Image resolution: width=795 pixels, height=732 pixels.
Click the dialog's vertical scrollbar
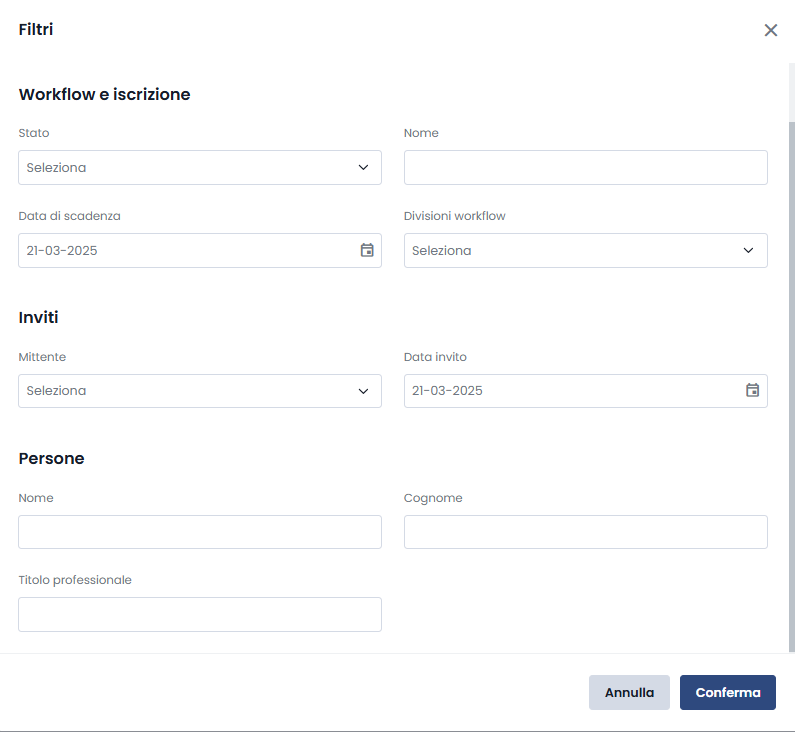pyautogui.click(x=791, y=386)
